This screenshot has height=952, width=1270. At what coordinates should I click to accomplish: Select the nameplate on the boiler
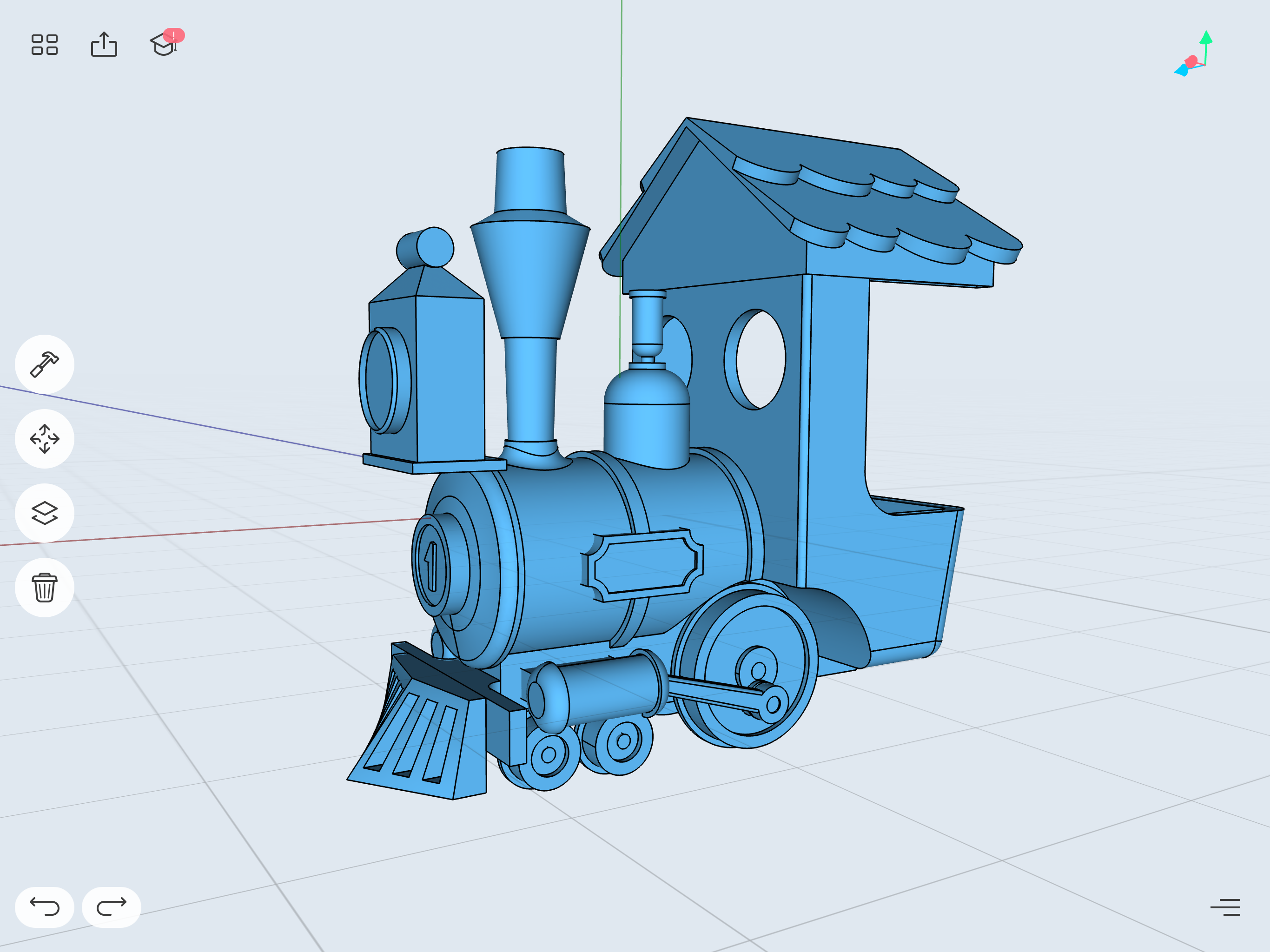click(642, 564)
